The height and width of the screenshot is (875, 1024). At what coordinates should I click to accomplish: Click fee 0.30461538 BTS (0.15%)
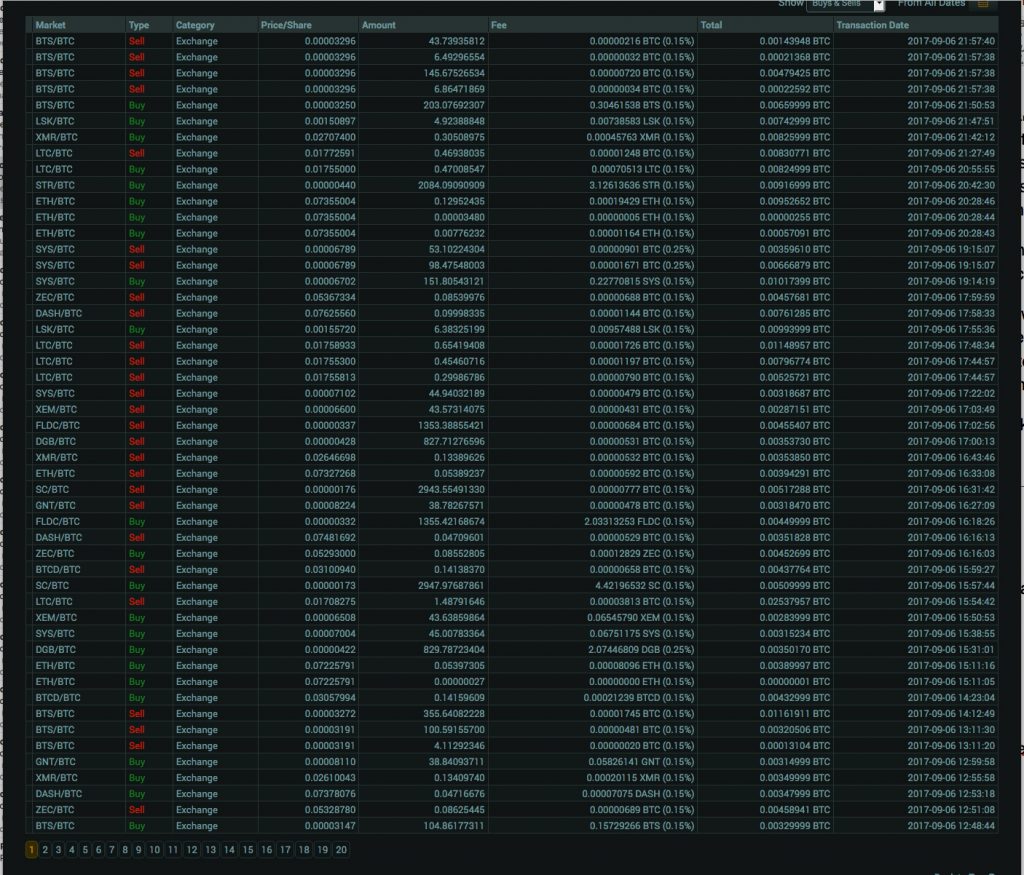(x=642, y=105)
